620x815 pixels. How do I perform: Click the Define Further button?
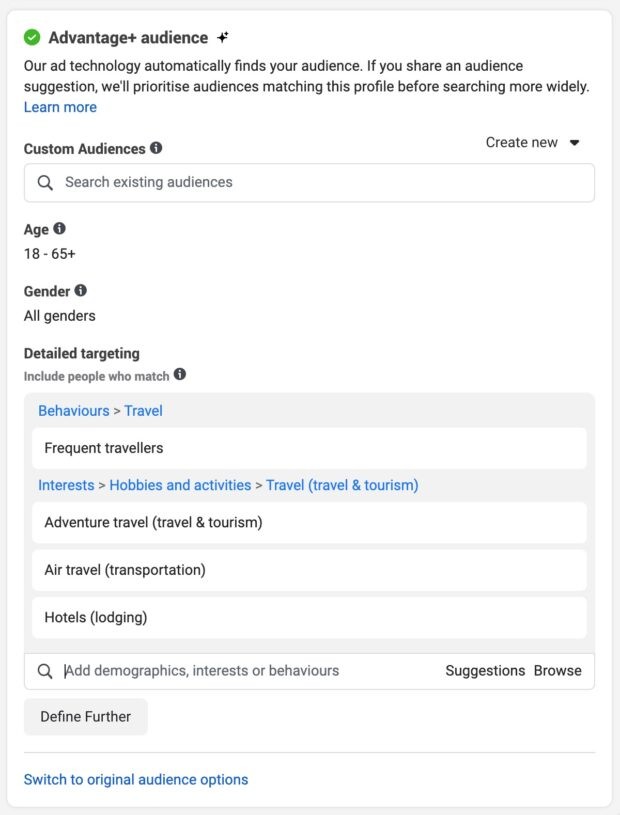pos(86,716)
